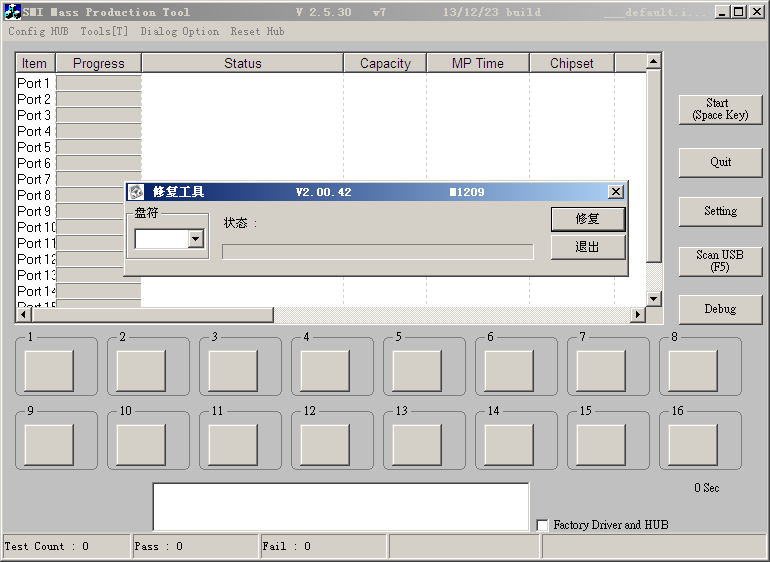Open the Tools[T] menu
This screenshot has height=562, width=770.
pyautogui.click(x=104, y=31)
